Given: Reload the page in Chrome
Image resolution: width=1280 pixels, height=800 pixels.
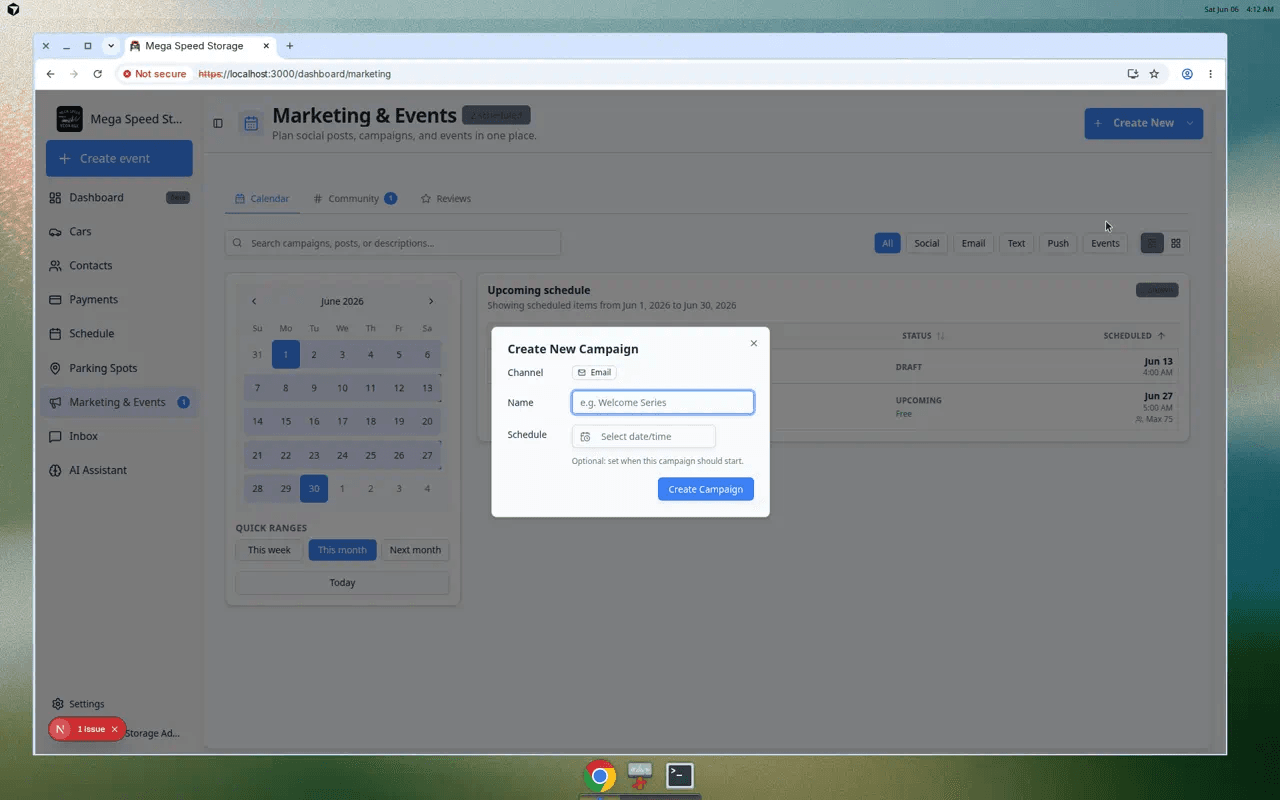Looking at the screenshot, I should pyautogui.click(x=97, y=74).
